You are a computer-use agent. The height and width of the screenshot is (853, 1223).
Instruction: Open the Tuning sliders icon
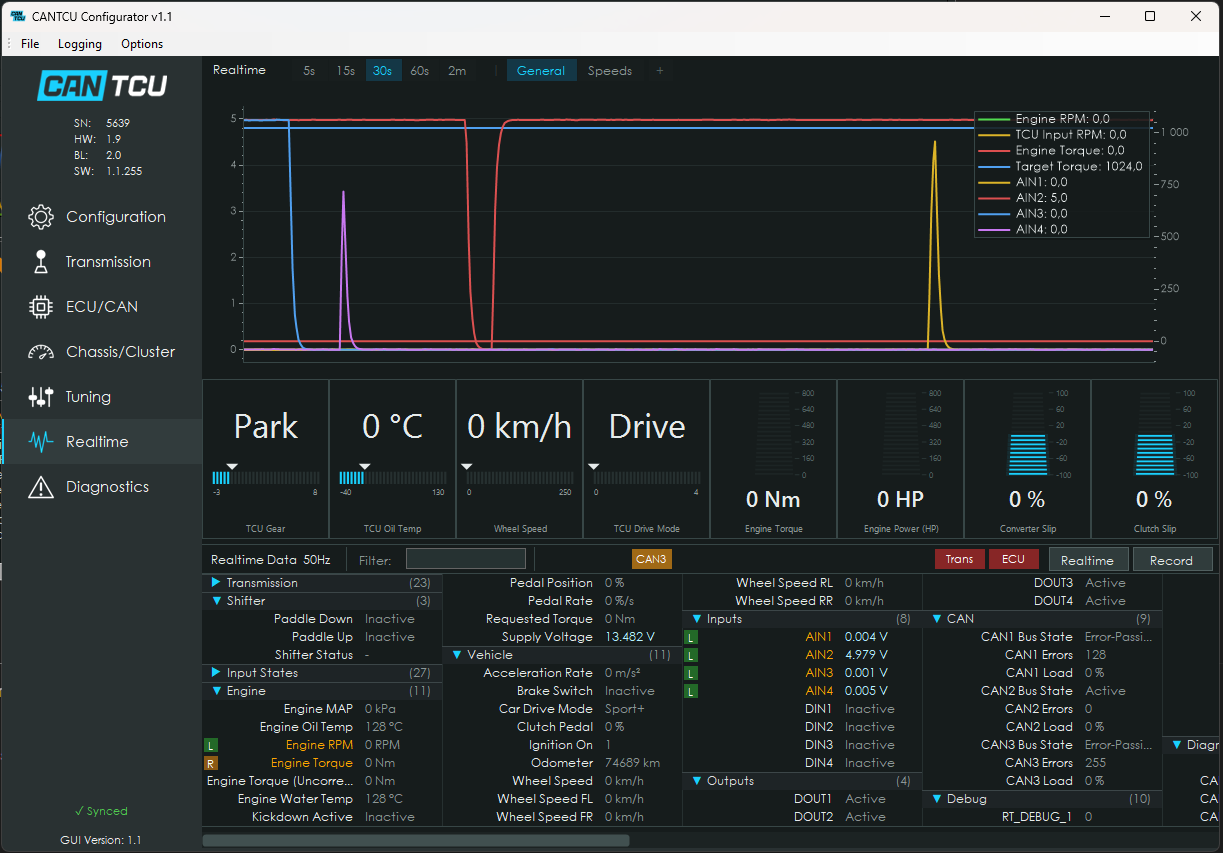40,397
